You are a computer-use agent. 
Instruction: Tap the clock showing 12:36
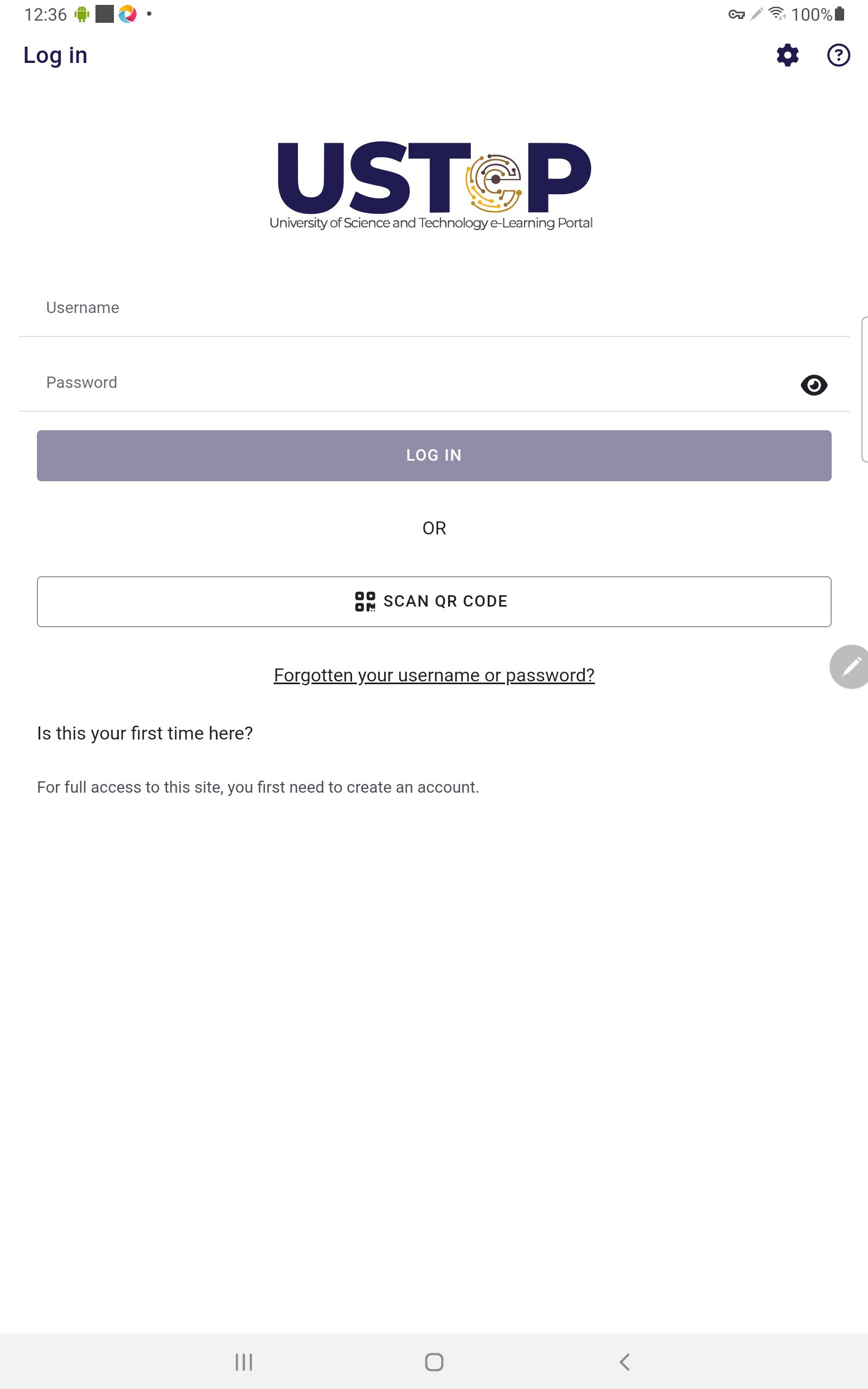tap(47, 14)
